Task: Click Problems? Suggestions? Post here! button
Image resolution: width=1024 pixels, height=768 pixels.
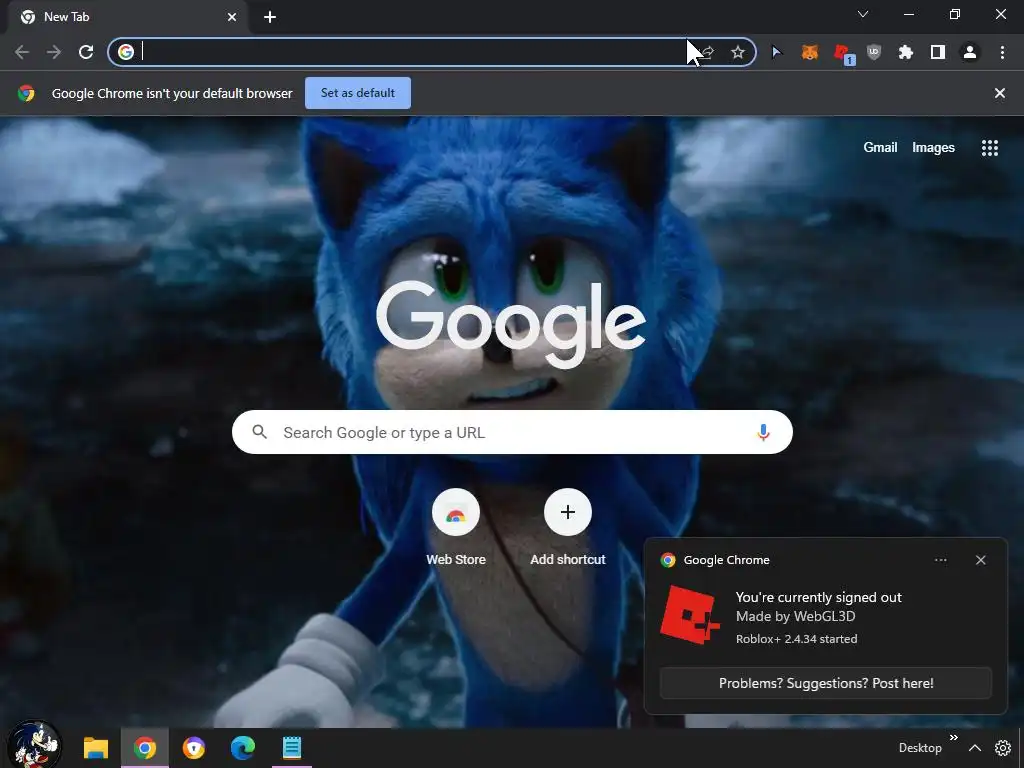Action: click(825, 683)
